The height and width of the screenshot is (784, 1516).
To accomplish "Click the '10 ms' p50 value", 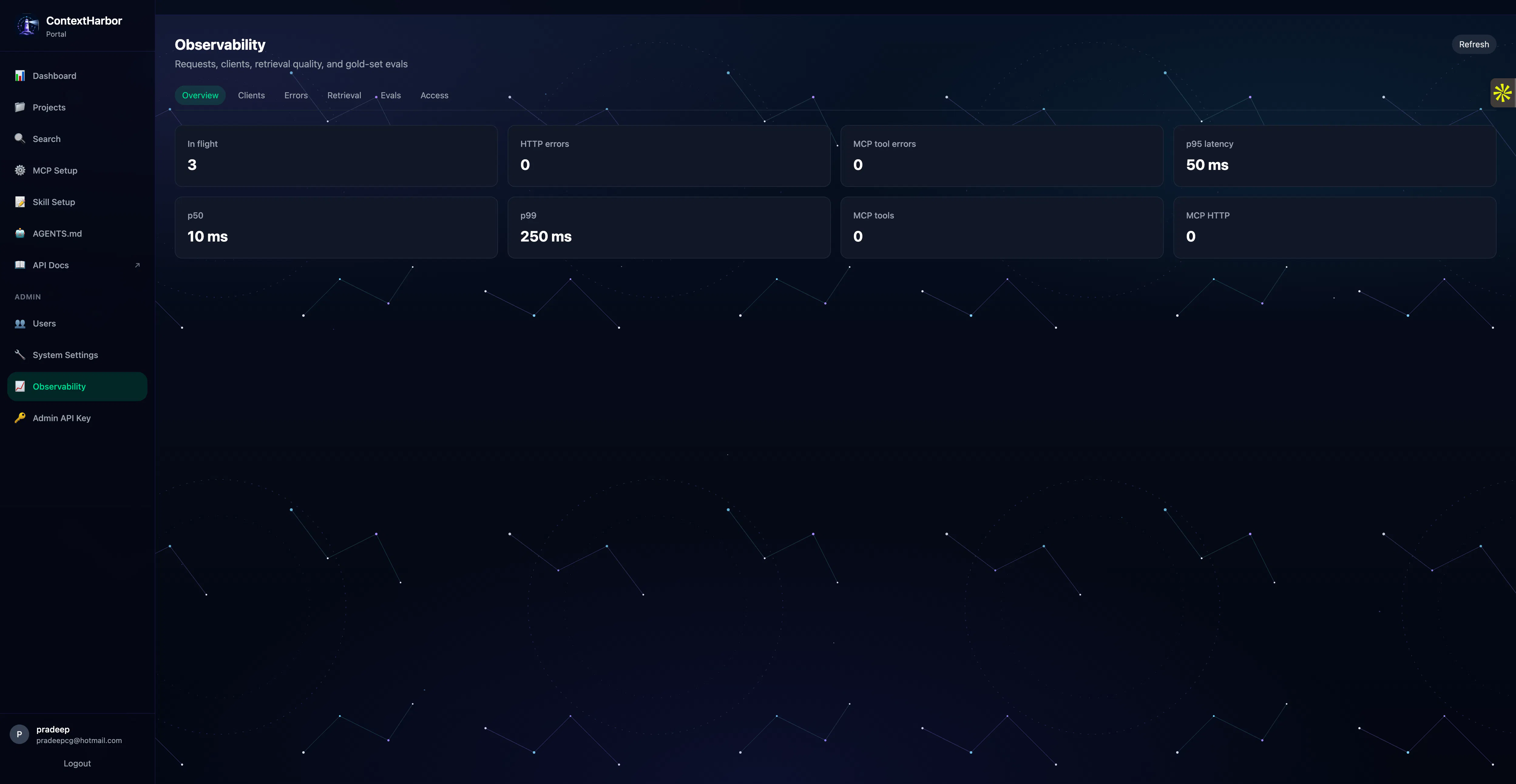I will pyautogui.click(x=207, y=237).
